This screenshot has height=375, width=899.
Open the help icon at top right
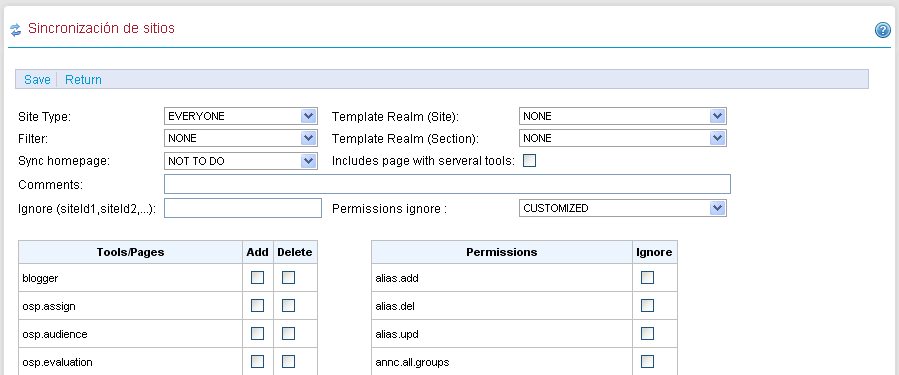click(882, 30)
